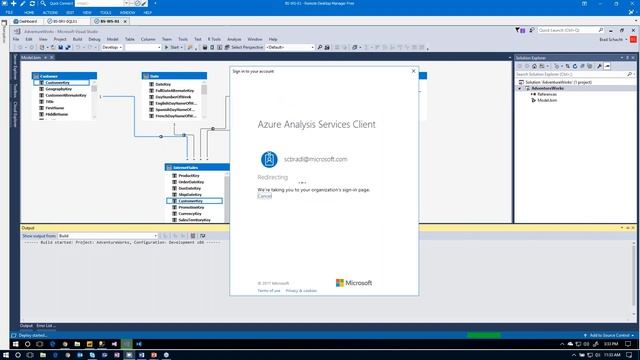Switch to the Dashboard tab
The image size is (640, 360).
tap(26, 21)
